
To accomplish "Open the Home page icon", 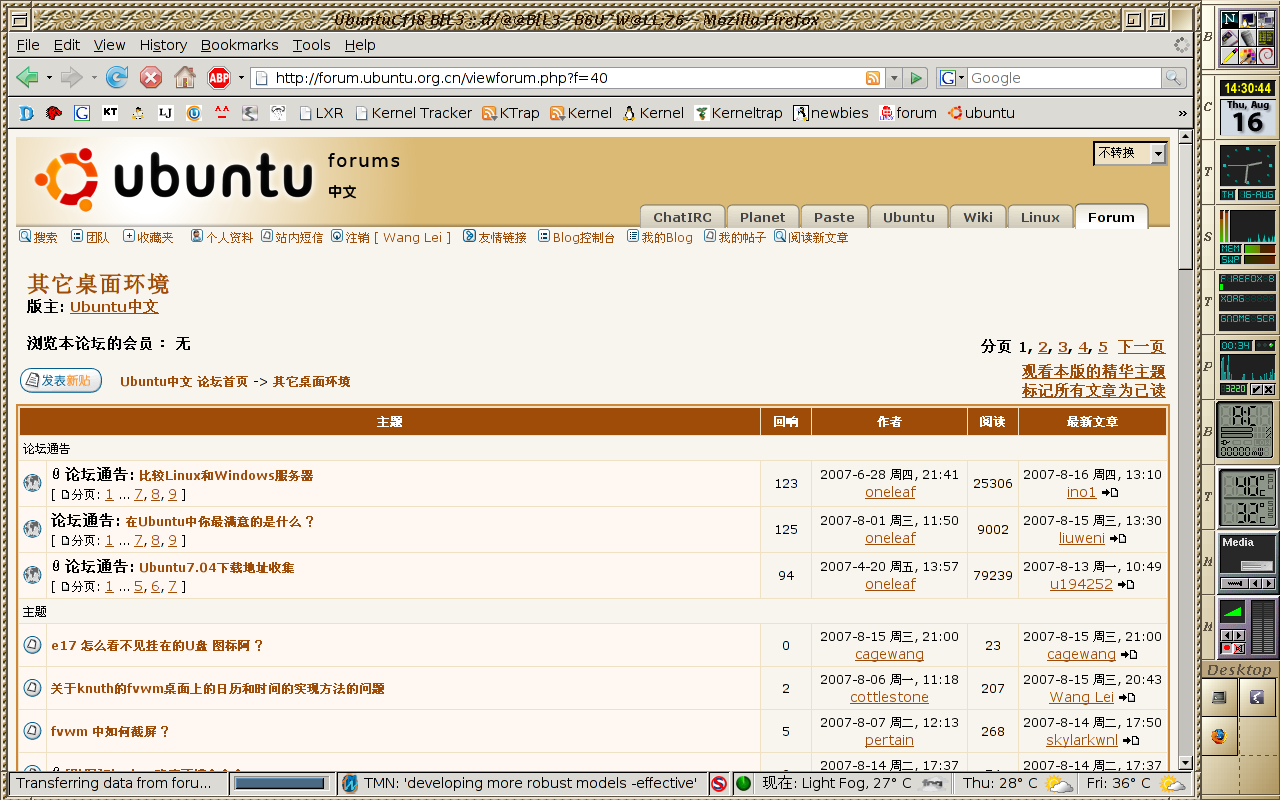I will pos(185,77).
